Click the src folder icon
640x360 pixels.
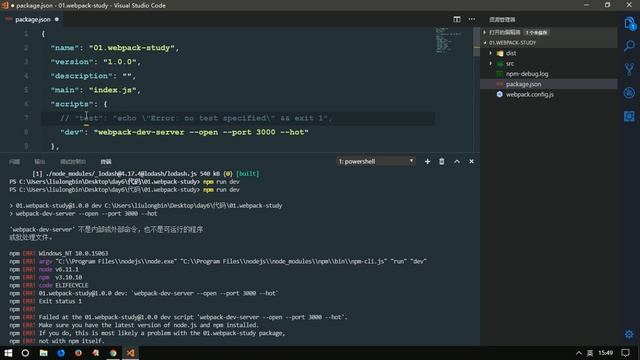(500, 64)
